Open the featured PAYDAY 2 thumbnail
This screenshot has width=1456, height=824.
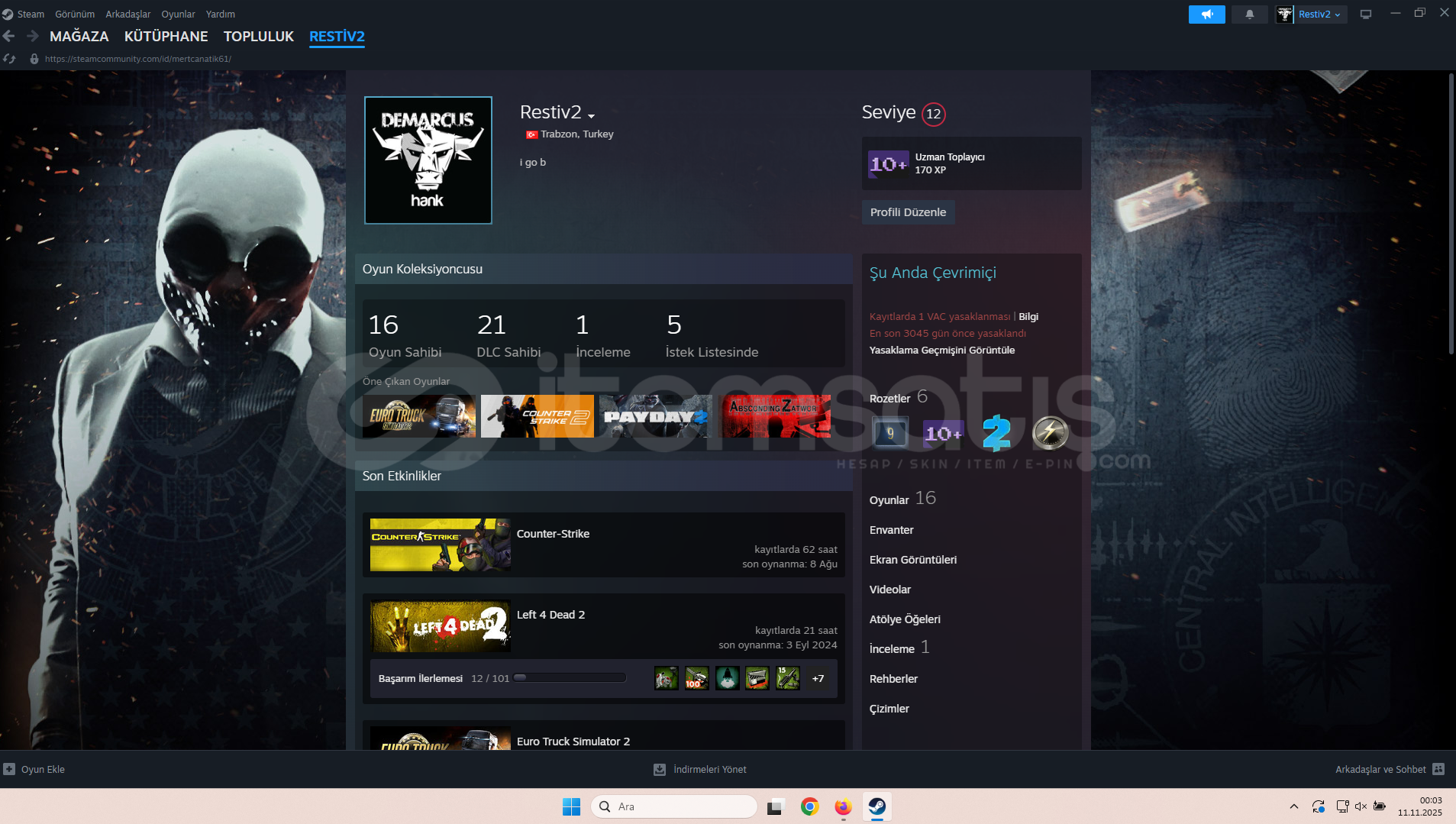[x=656, y=416]
